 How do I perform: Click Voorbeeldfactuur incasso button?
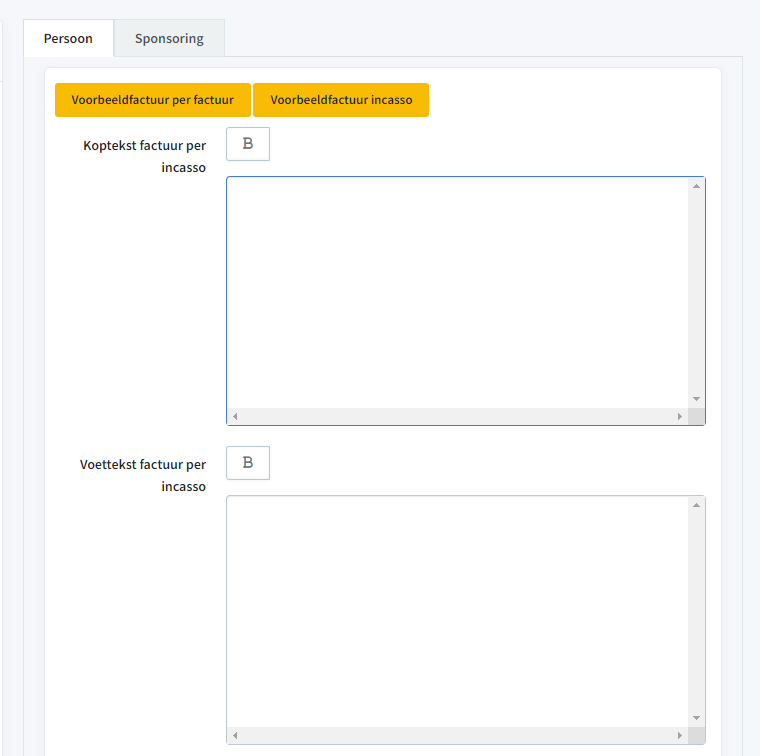click(341, 100)
